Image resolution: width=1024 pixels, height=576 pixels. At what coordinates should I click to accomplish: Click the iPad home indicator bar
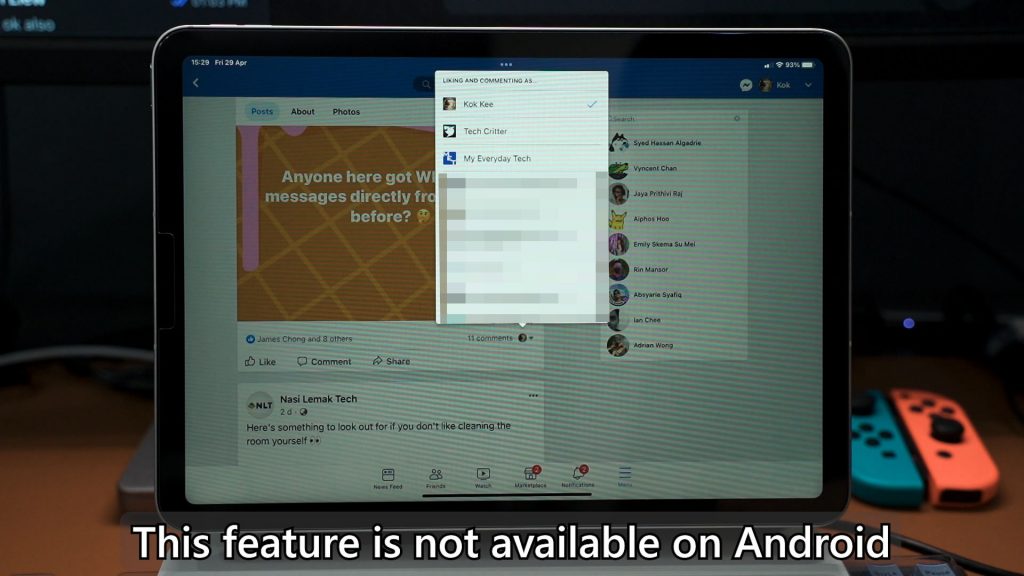(x=507, y=495)
